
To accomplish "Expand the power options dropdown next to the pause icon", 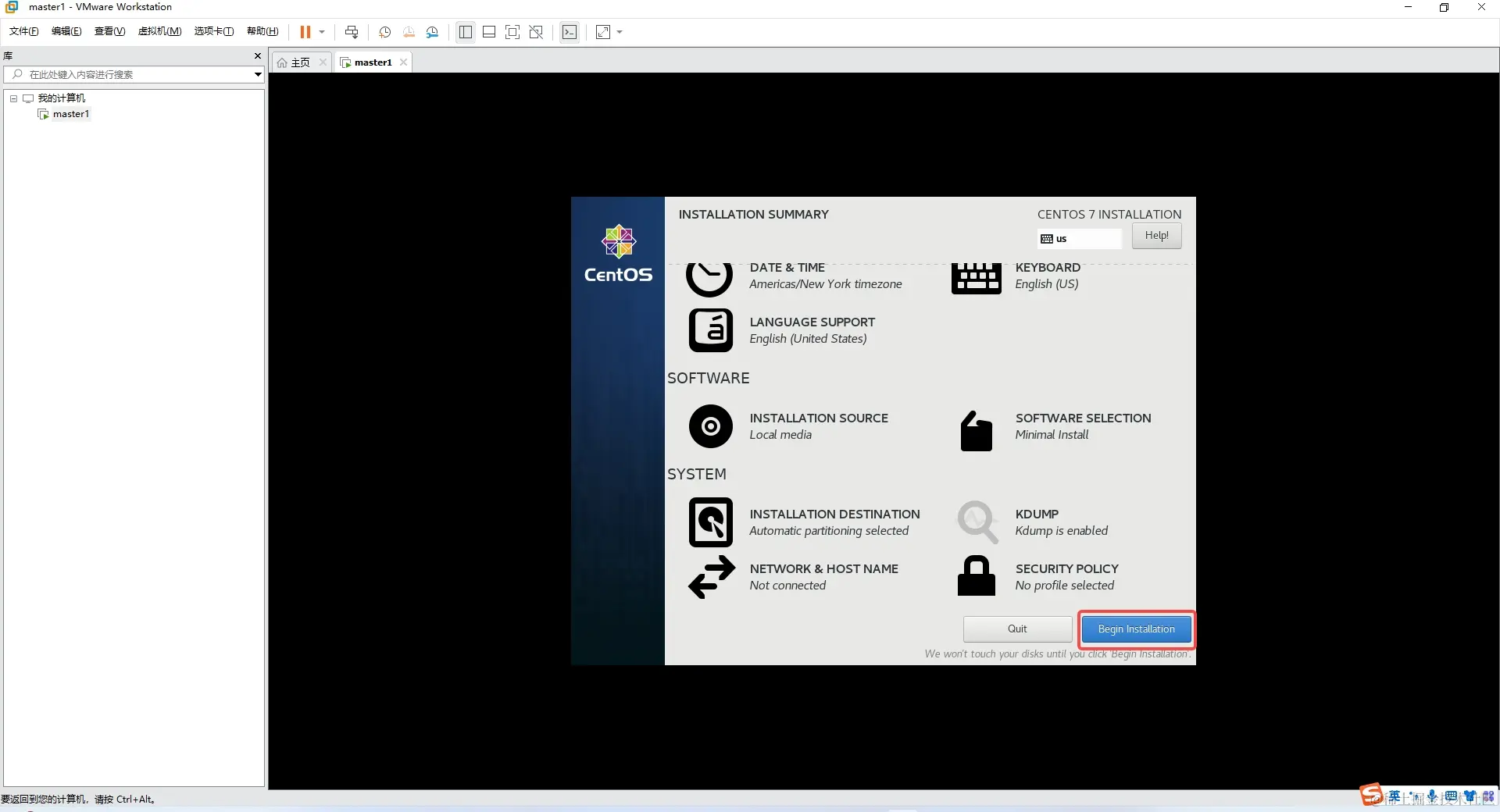I will coord(322,32).
